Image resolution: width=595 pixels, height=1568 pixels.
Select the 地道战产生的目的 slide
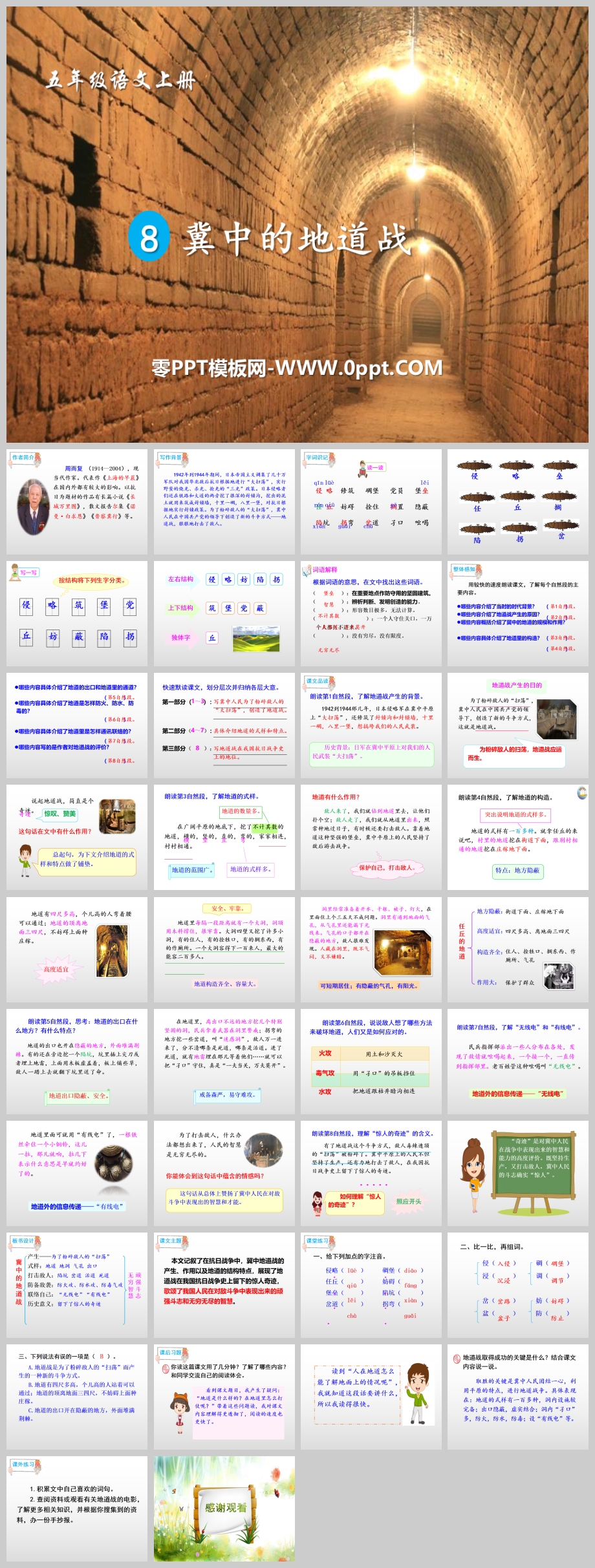517,725
